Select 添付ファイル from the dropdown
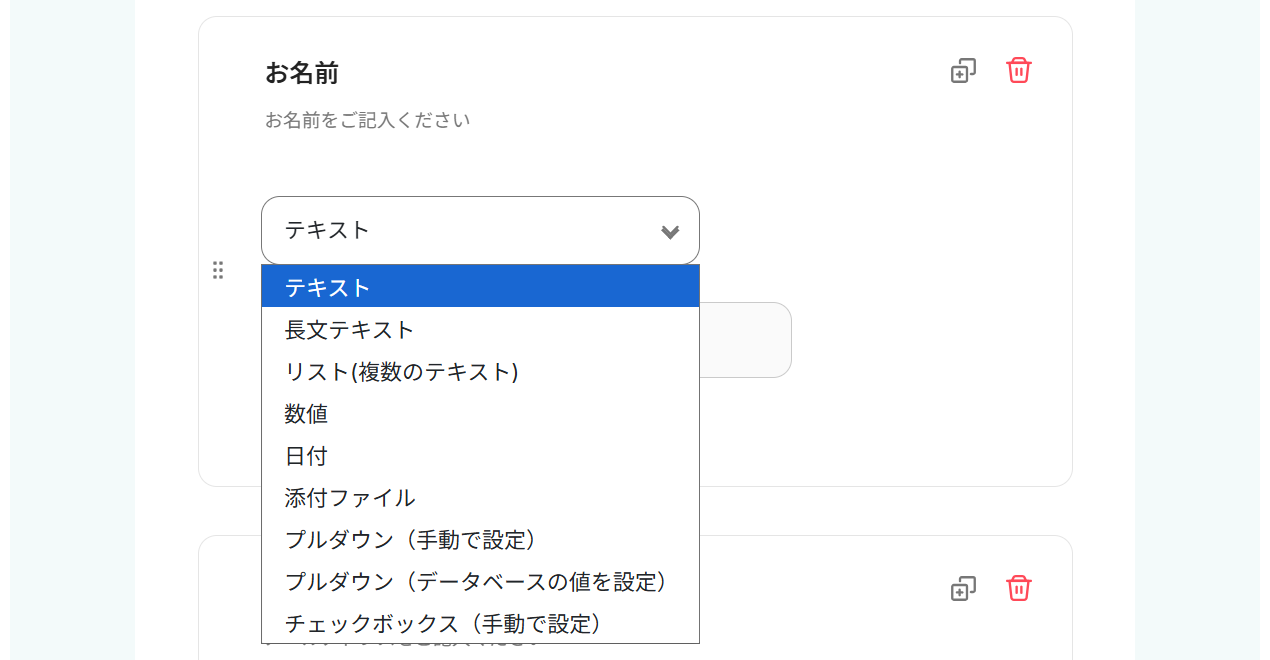This screenshot has height=660, width=1270. [x=480, y=498]
